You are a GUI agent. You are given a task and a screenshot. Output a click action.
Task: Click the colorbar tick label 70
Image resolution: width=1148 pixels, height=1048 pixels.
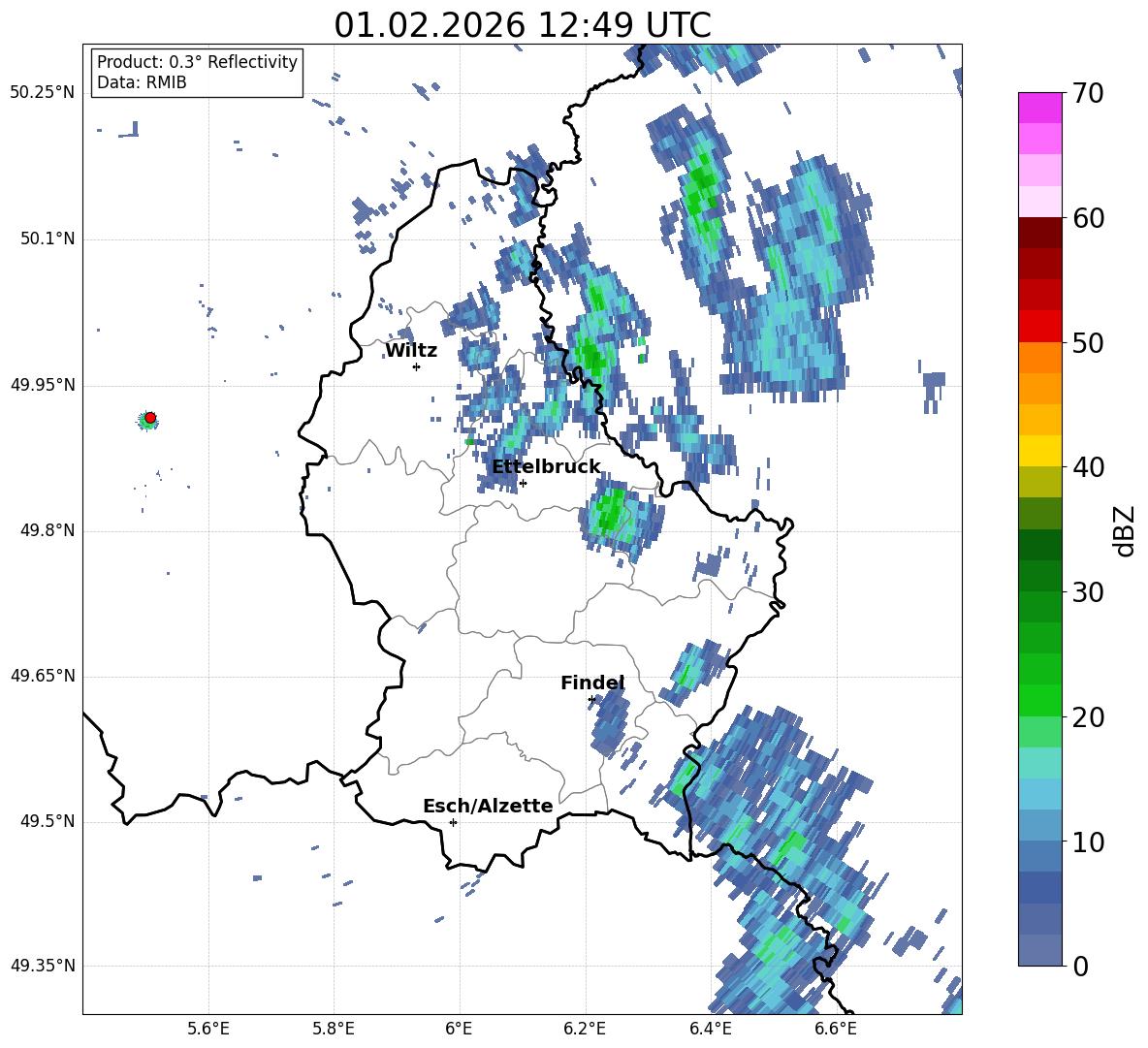[x=1088, y=93]
